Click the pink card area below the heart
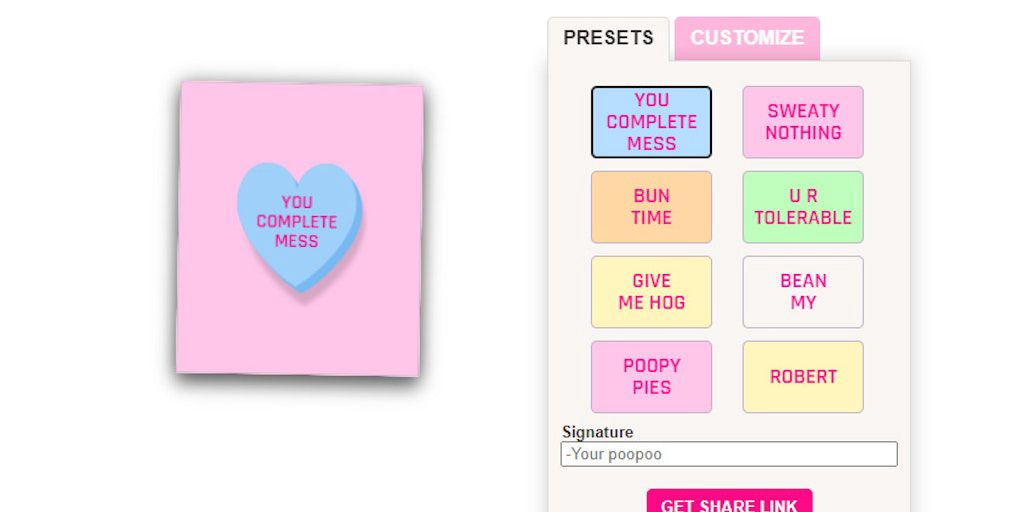Viewport: 1024px width, 512px height. pyautogui.click(x=300, y=335)
